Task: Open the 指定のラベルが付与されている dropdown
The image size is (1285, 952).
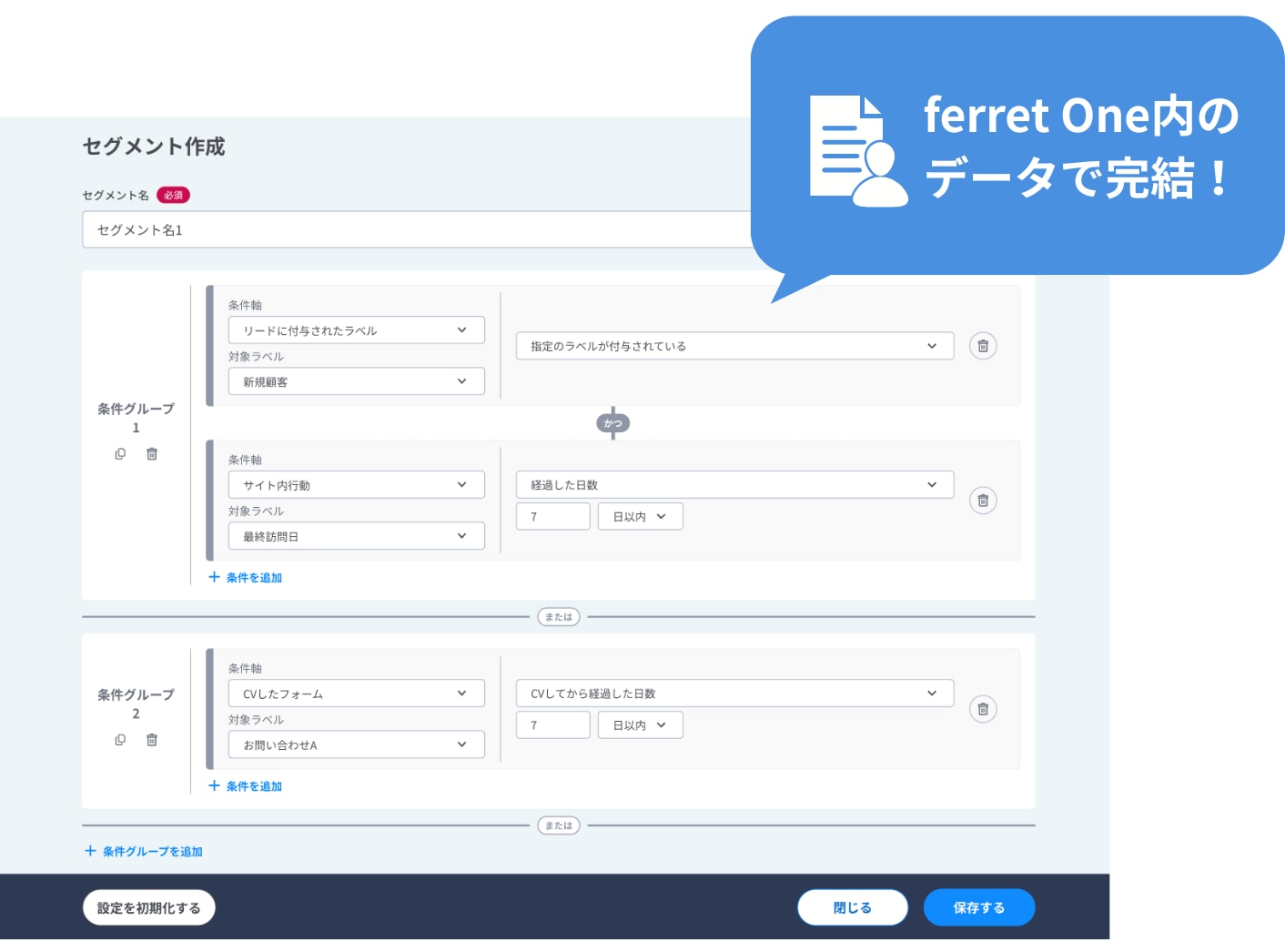Action: [x=734, y=346]
